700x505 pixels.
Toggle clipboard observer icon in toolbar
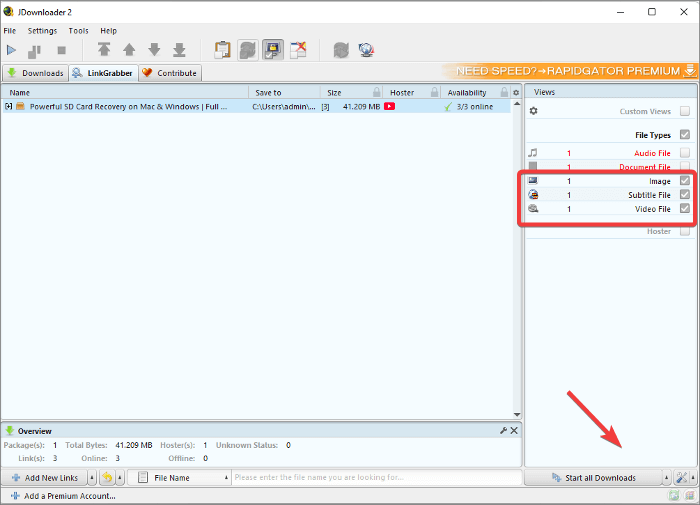(x=222, y=50)
